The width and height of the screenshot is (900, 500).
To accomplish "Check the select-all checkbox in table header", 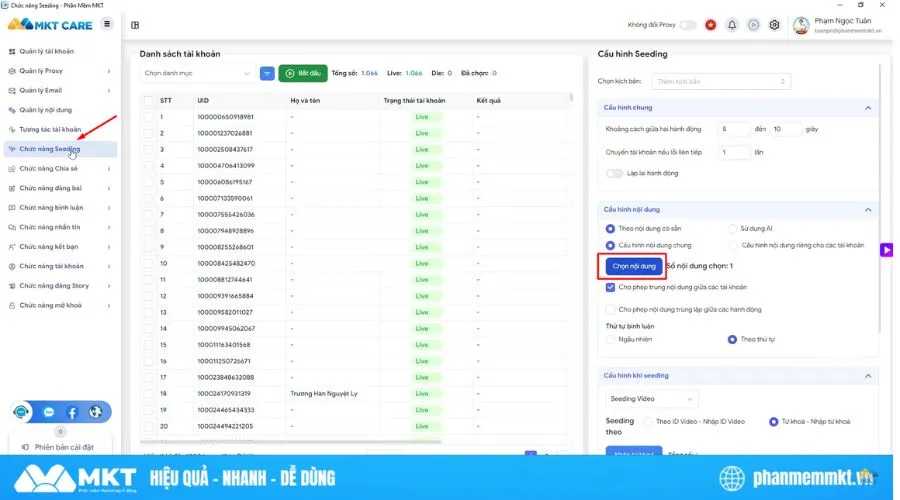I will [x=148, y=100].
